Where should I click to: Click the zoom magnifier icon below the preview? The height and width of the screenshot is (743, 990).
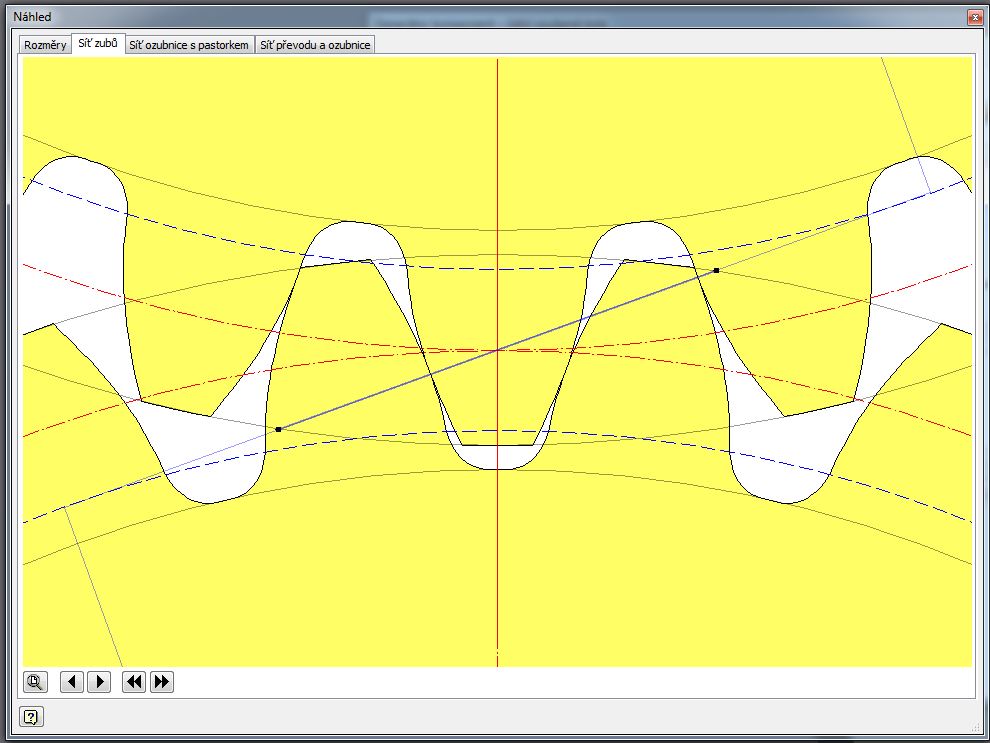[34, 682]
